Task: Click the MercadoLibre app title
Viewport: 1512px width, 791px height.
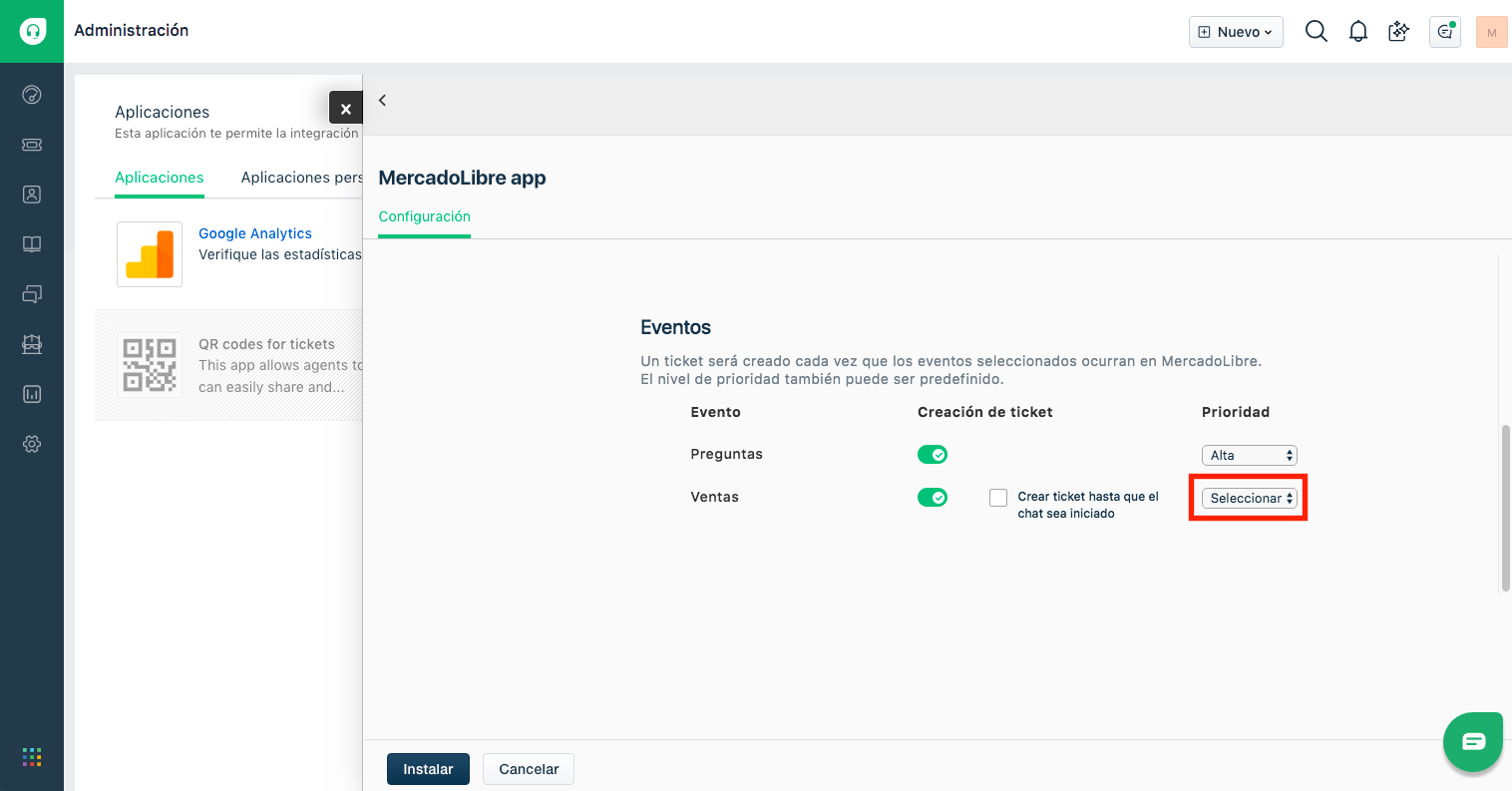Action: pos(462,178)
